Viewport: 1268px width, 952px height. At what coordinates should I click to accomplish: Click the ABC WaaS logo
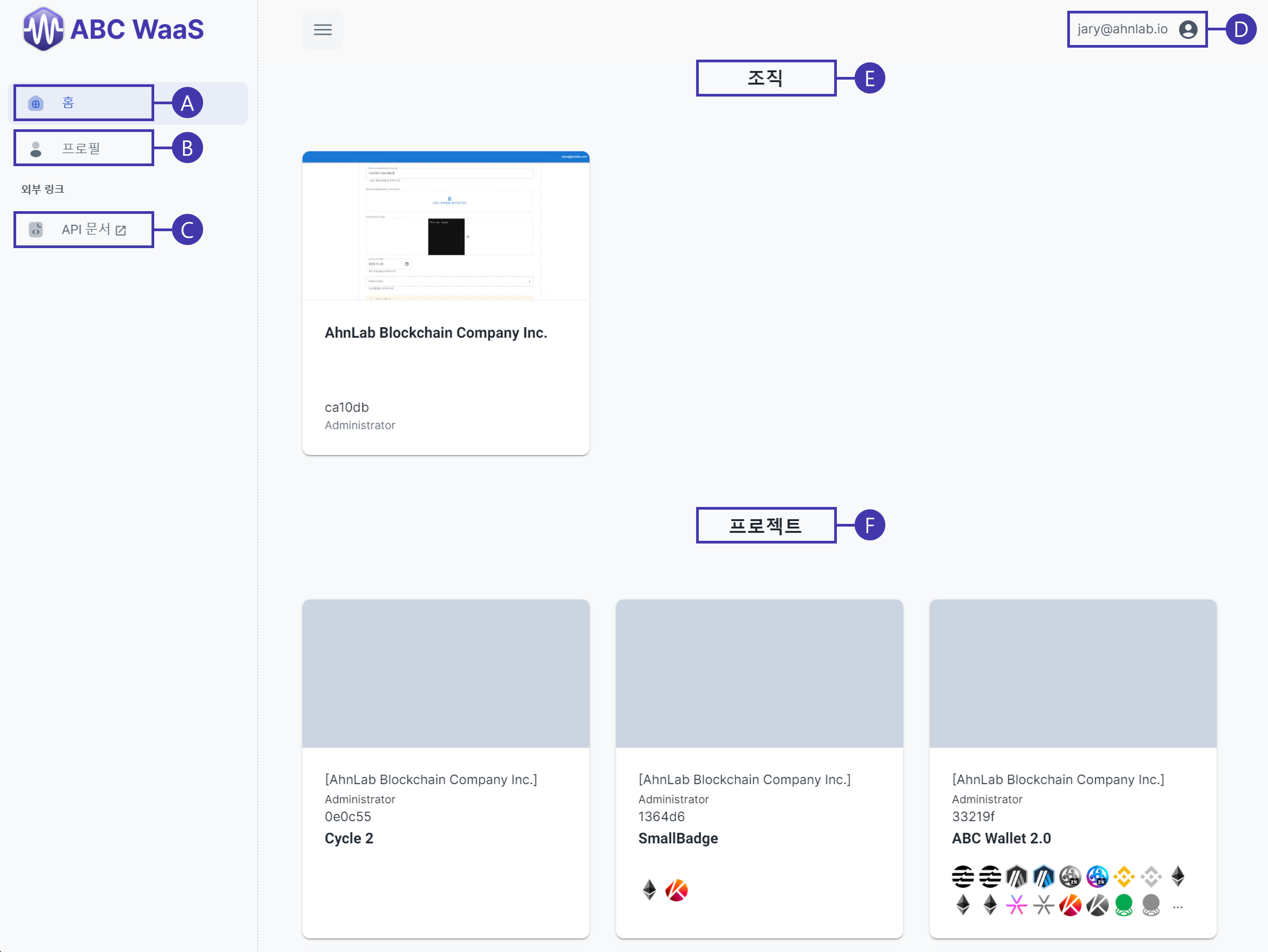point(113,29)
